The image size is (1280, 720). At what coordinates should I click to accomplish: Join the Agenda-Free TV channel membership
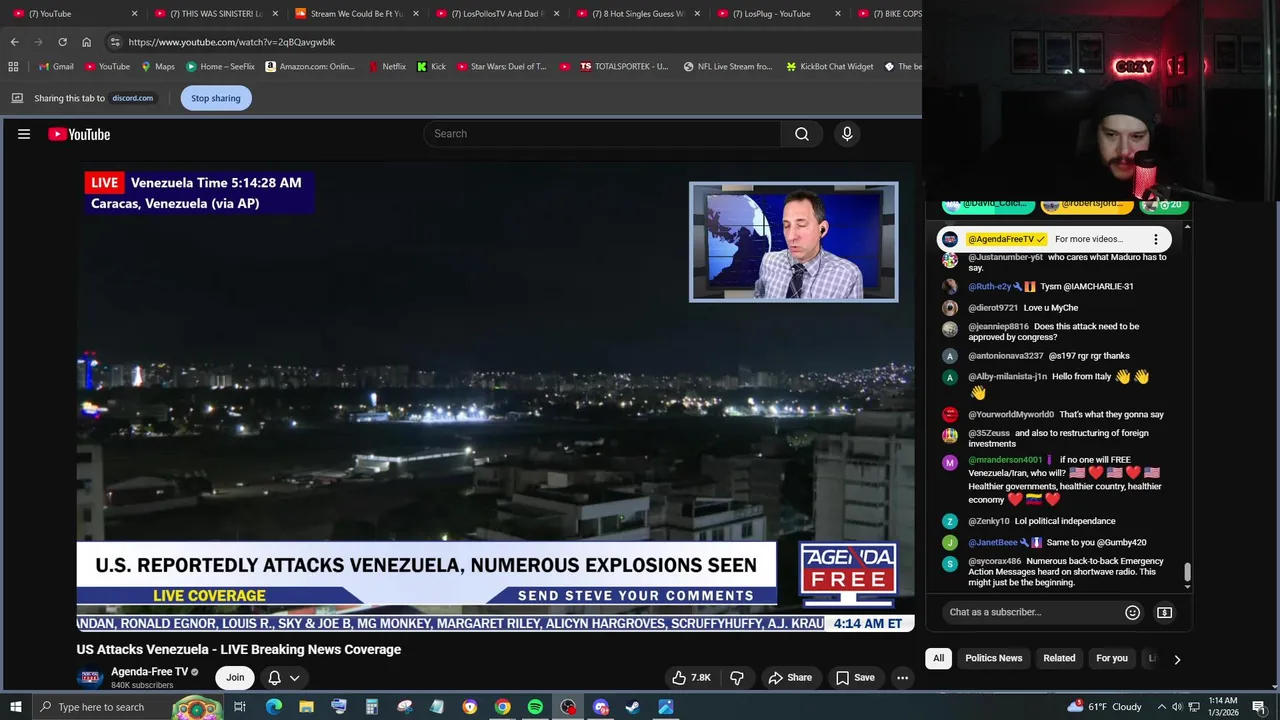(x=235, y=678)
